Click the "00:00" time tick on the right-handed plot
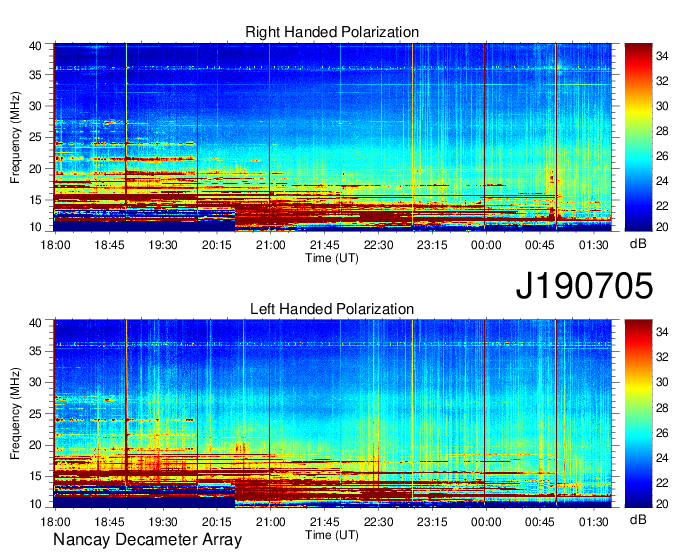Viewport: 680px width, 552px height. (486, 245)
